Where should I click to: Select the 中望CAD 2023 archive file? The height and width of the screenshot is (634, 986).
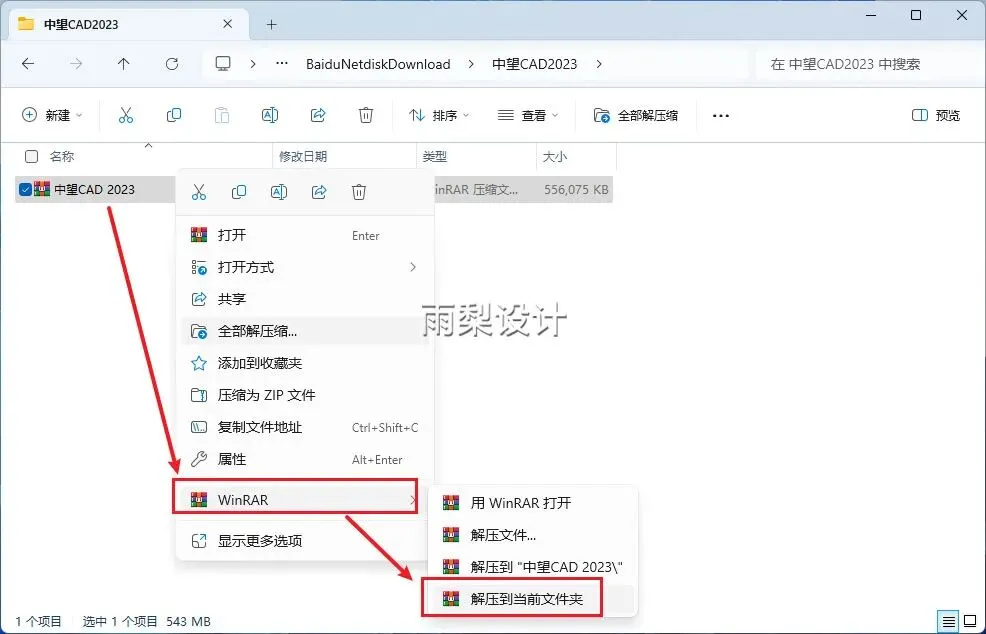click(x=94, y=189)
